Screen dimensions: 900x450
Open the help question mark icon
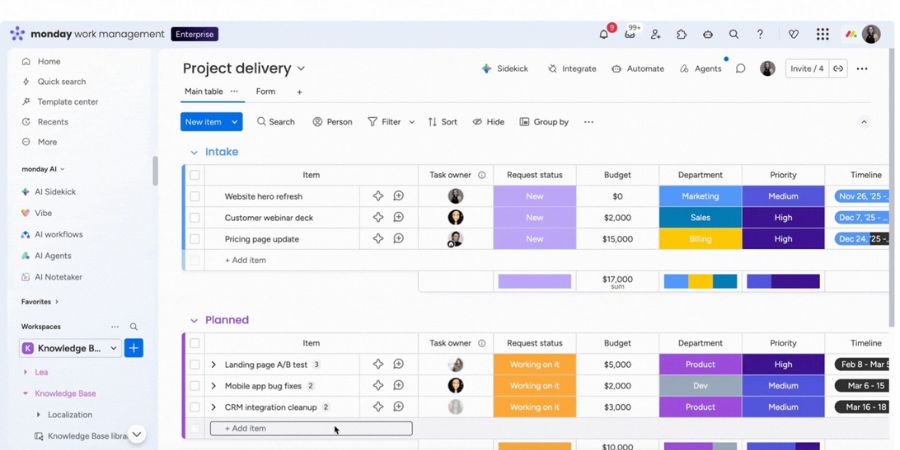[760, 34]
